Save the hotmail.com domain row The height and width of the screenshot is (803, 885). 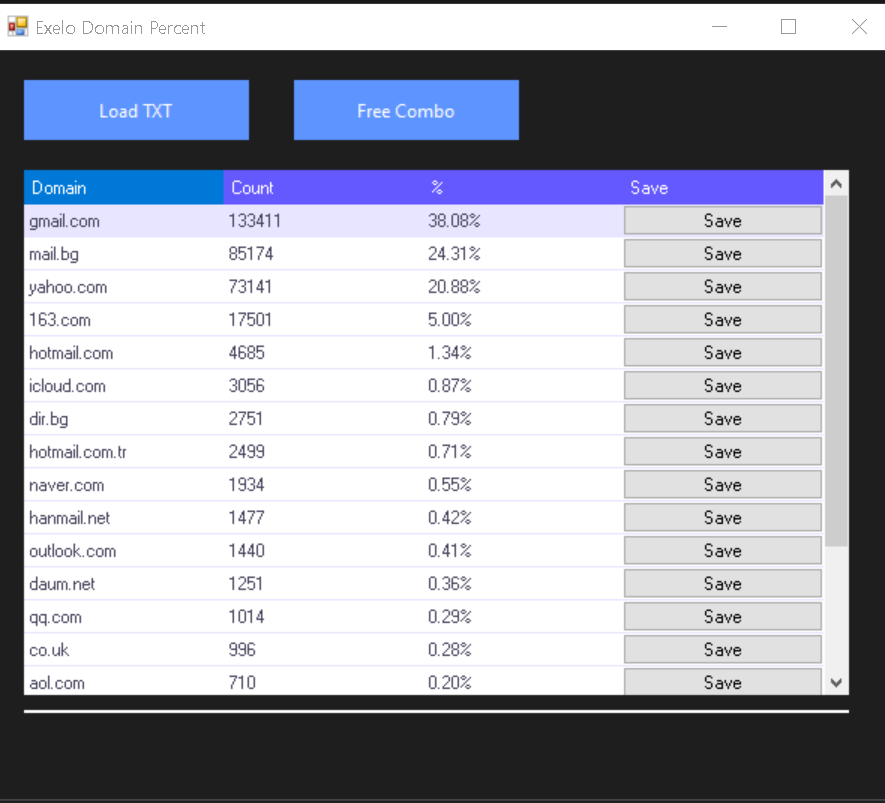722,353
